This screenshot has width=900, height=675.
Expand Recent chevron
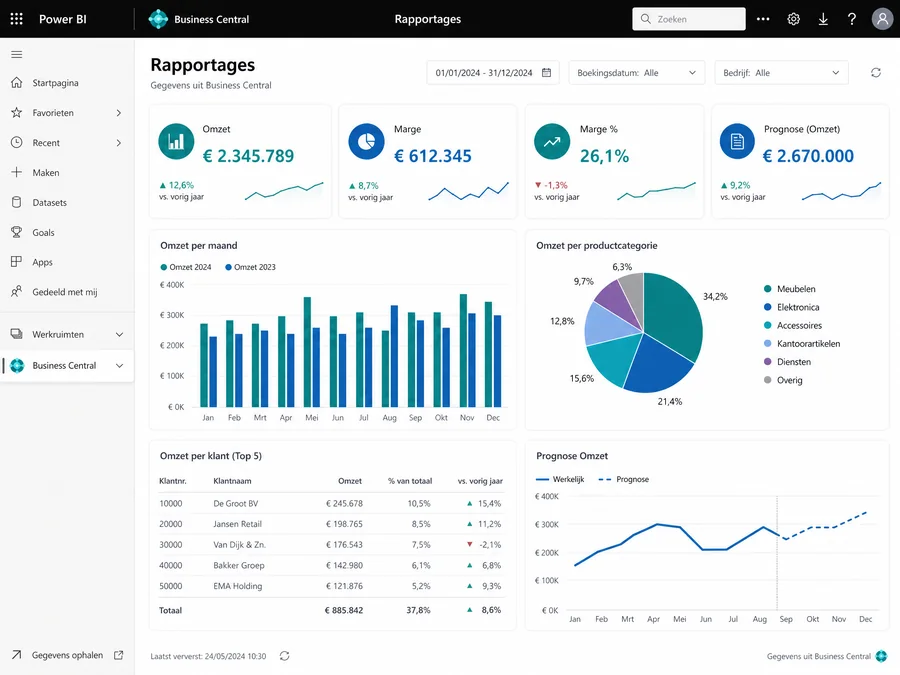pos(119,142)
